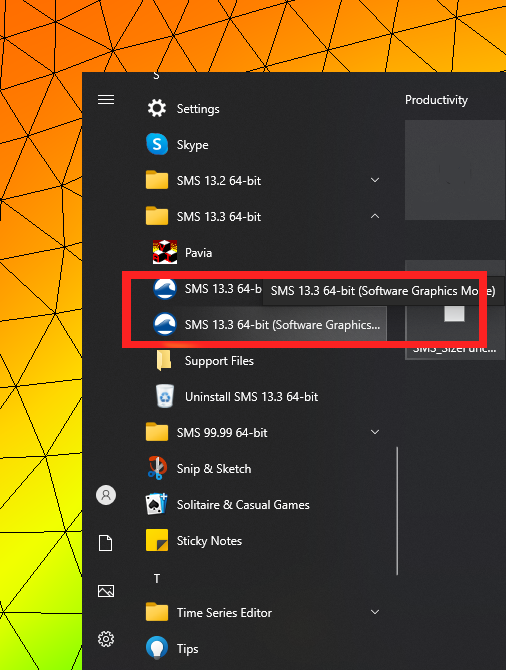Collapse the SMS 13.3 64-bit folder chevron
The image size is (506, 670).
[375, 216]
